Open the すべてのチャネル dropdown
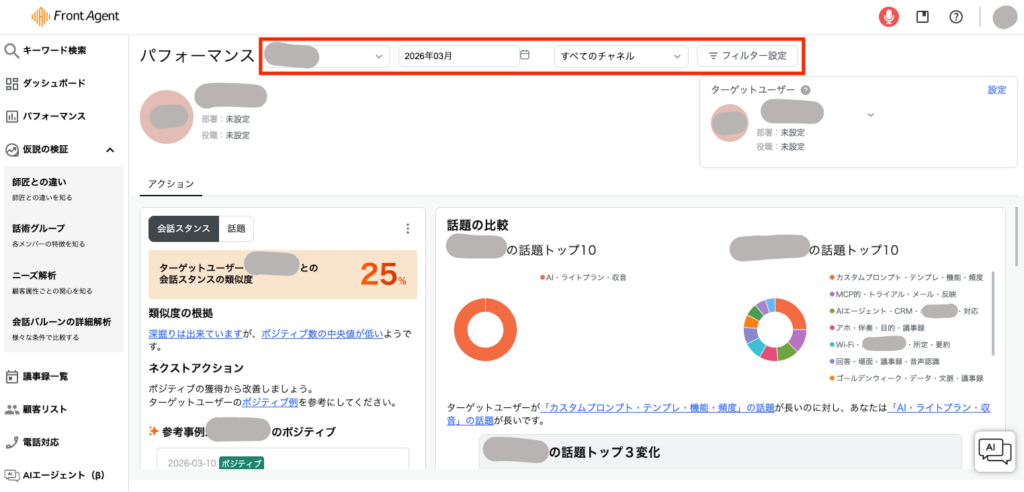 coord(621,56)
